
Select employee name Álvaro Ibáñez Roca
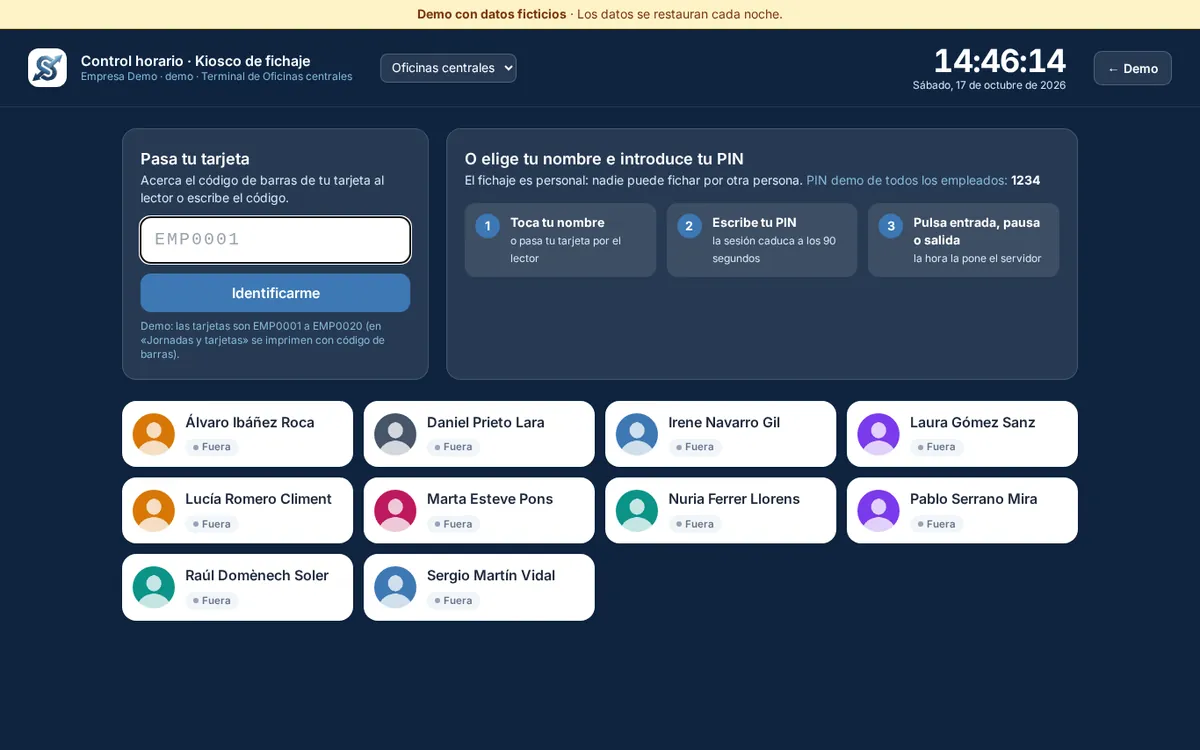(x=250, y=422)
